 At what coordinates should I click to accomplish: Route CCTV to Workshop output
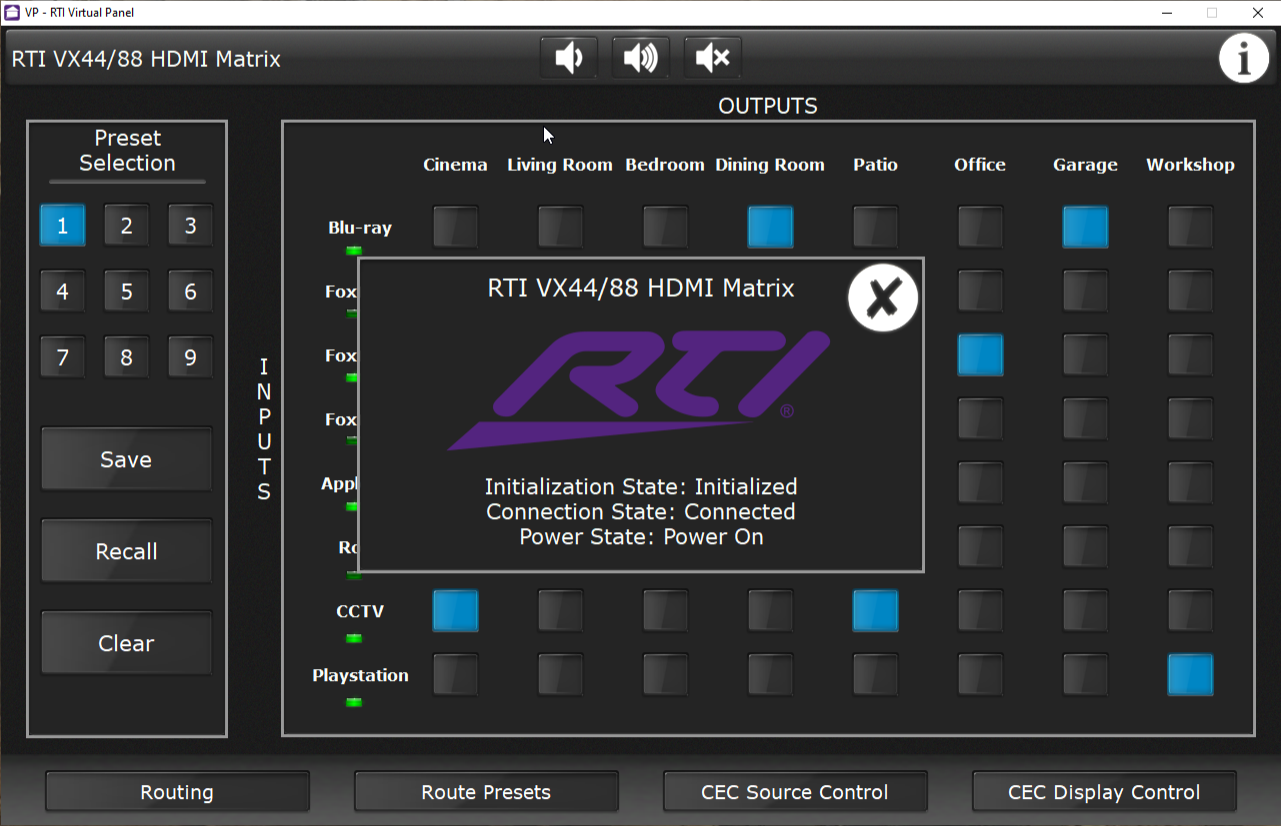(1190, 611)
